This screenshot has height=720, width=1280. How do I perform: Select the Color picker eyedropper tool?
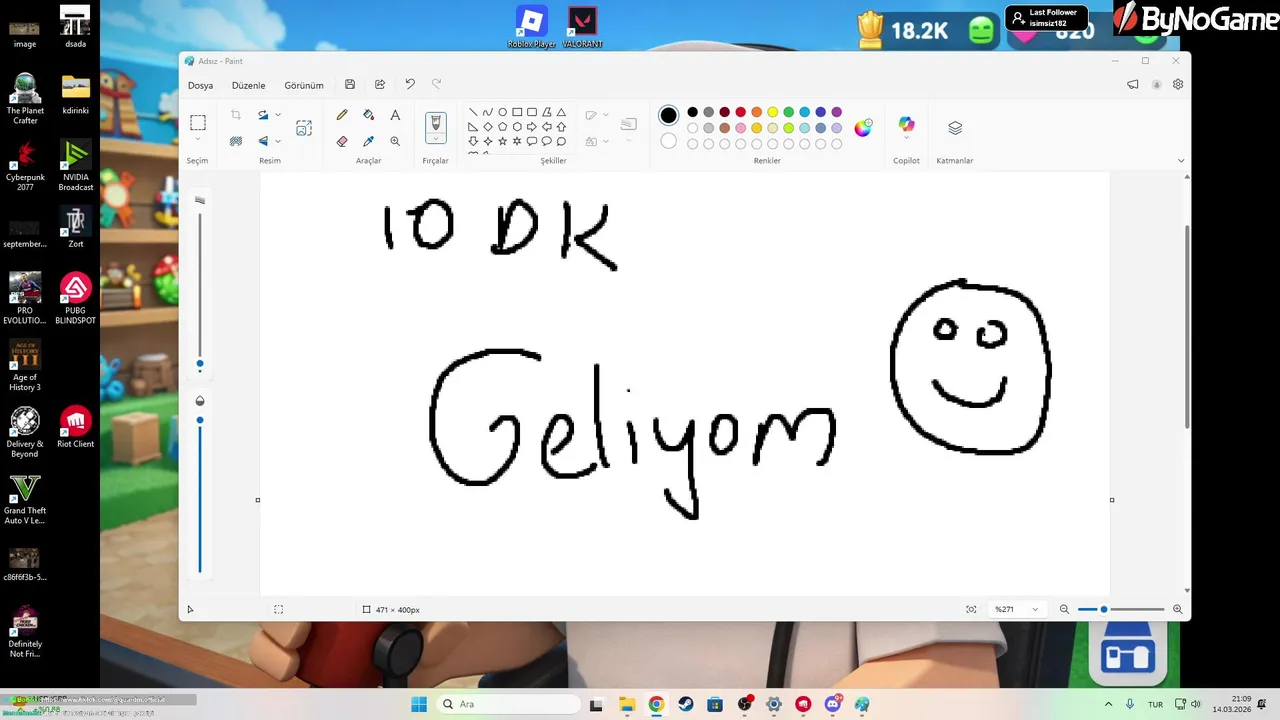point(369,141)
